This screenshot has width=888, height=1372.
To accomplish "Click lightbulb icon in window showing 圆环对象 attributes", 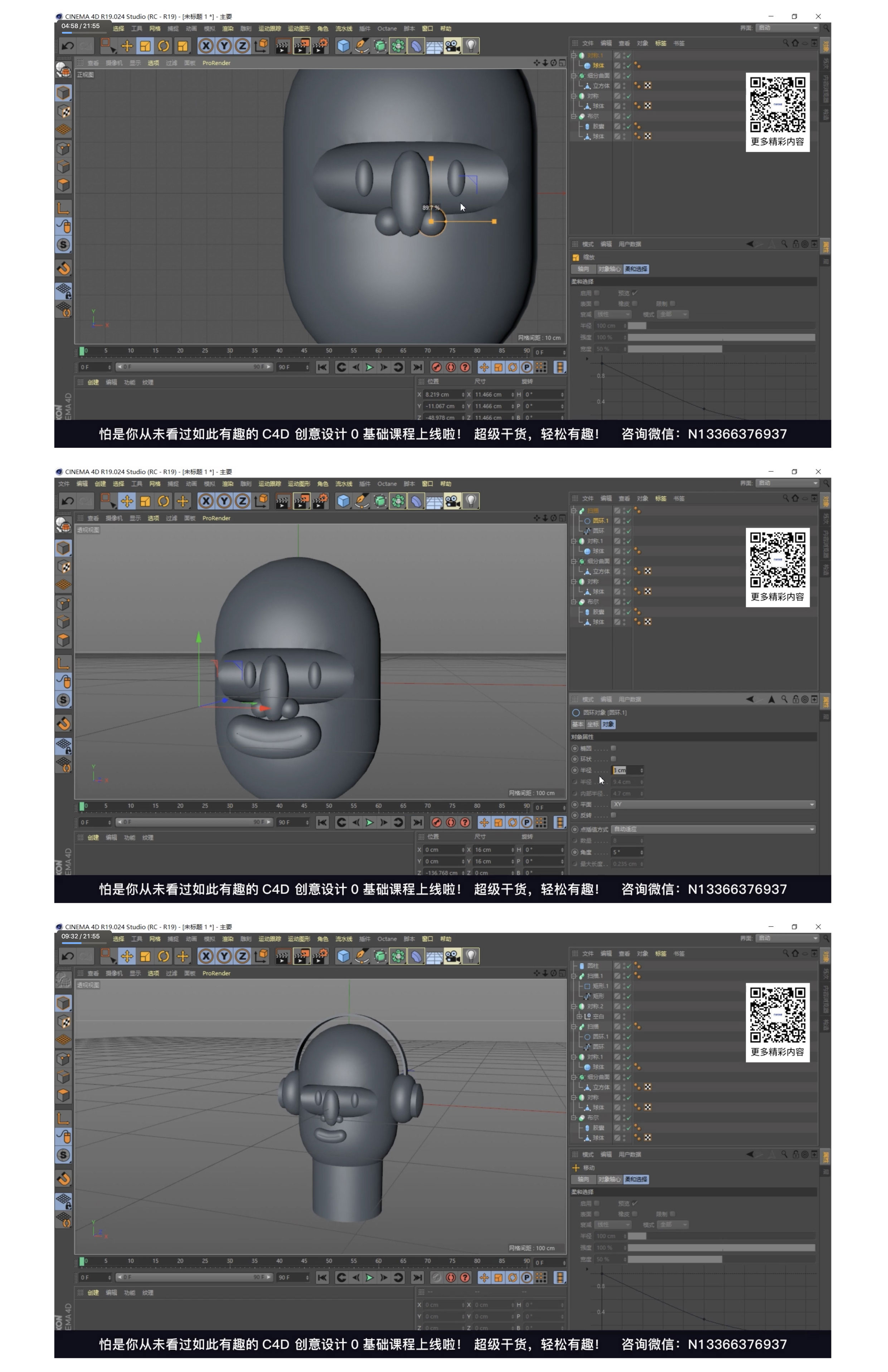I will [471, 501].
